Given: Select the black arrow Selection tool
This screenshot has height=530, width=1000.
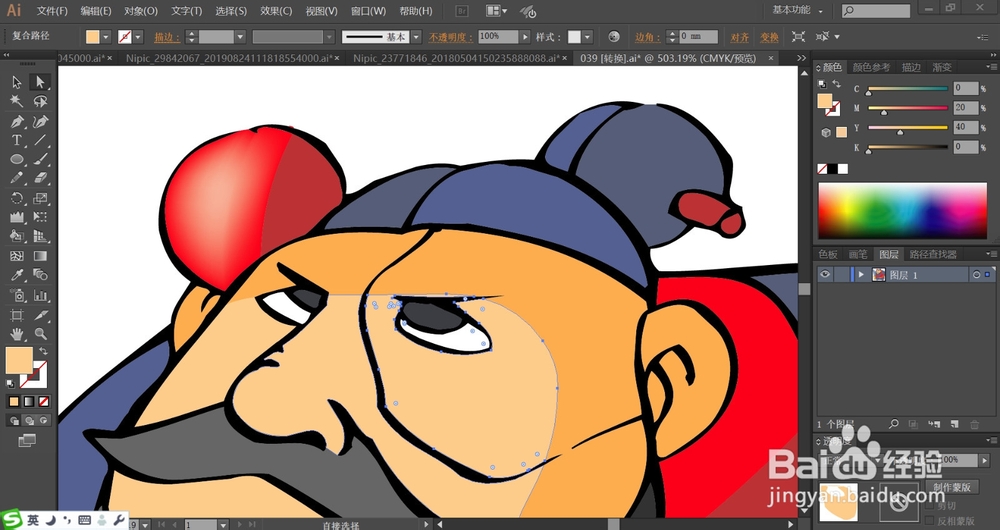Looking at the screenshot, I should [x=17, y=82].
